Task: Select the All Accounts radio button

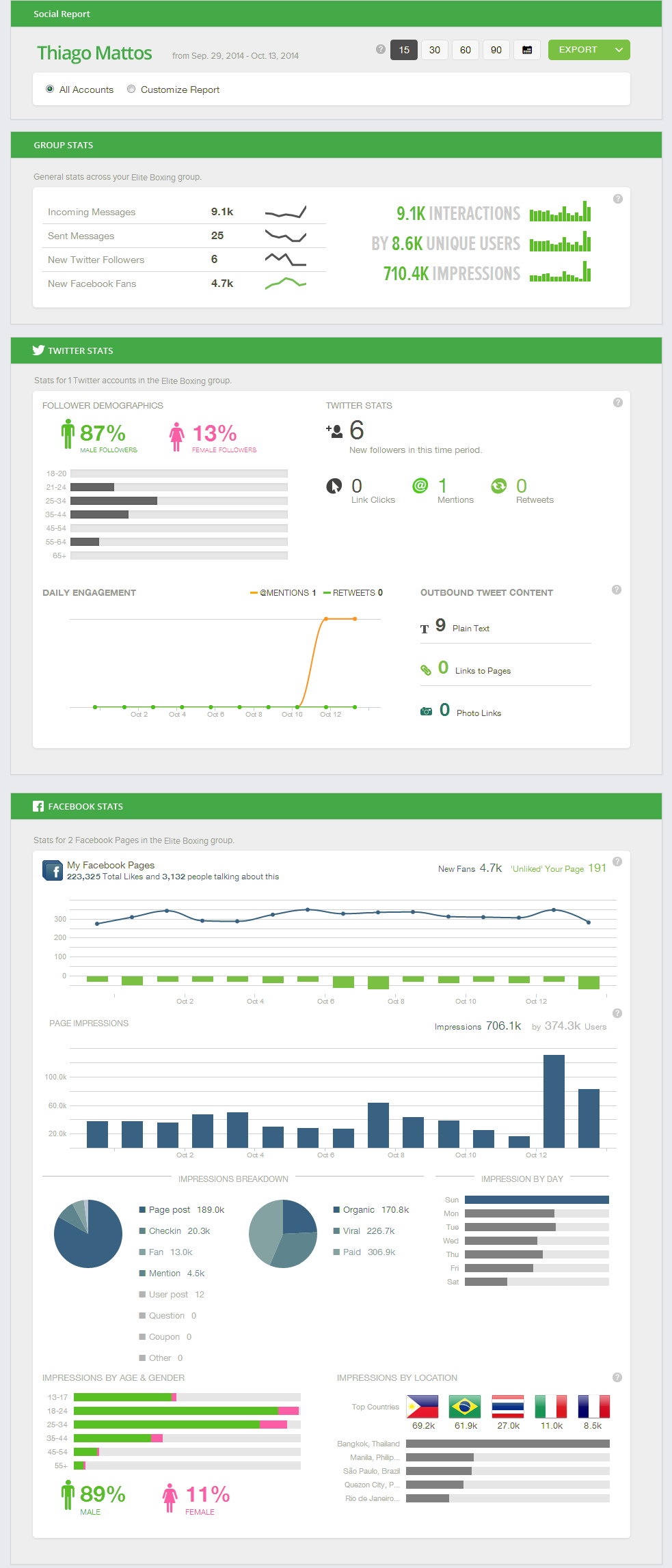Action: coord(50,90)
